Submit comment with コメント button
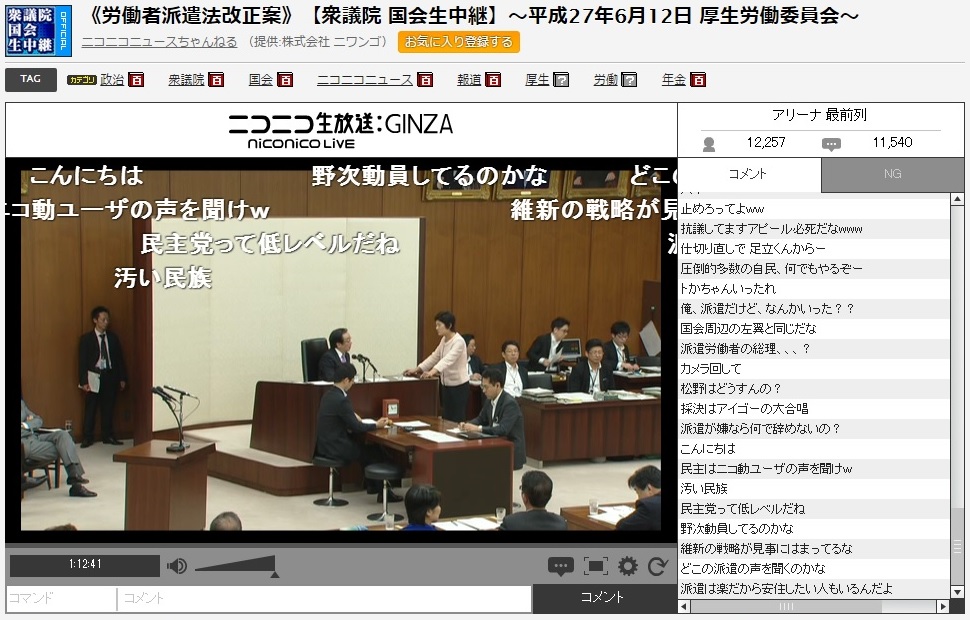 tap(604, 597)
